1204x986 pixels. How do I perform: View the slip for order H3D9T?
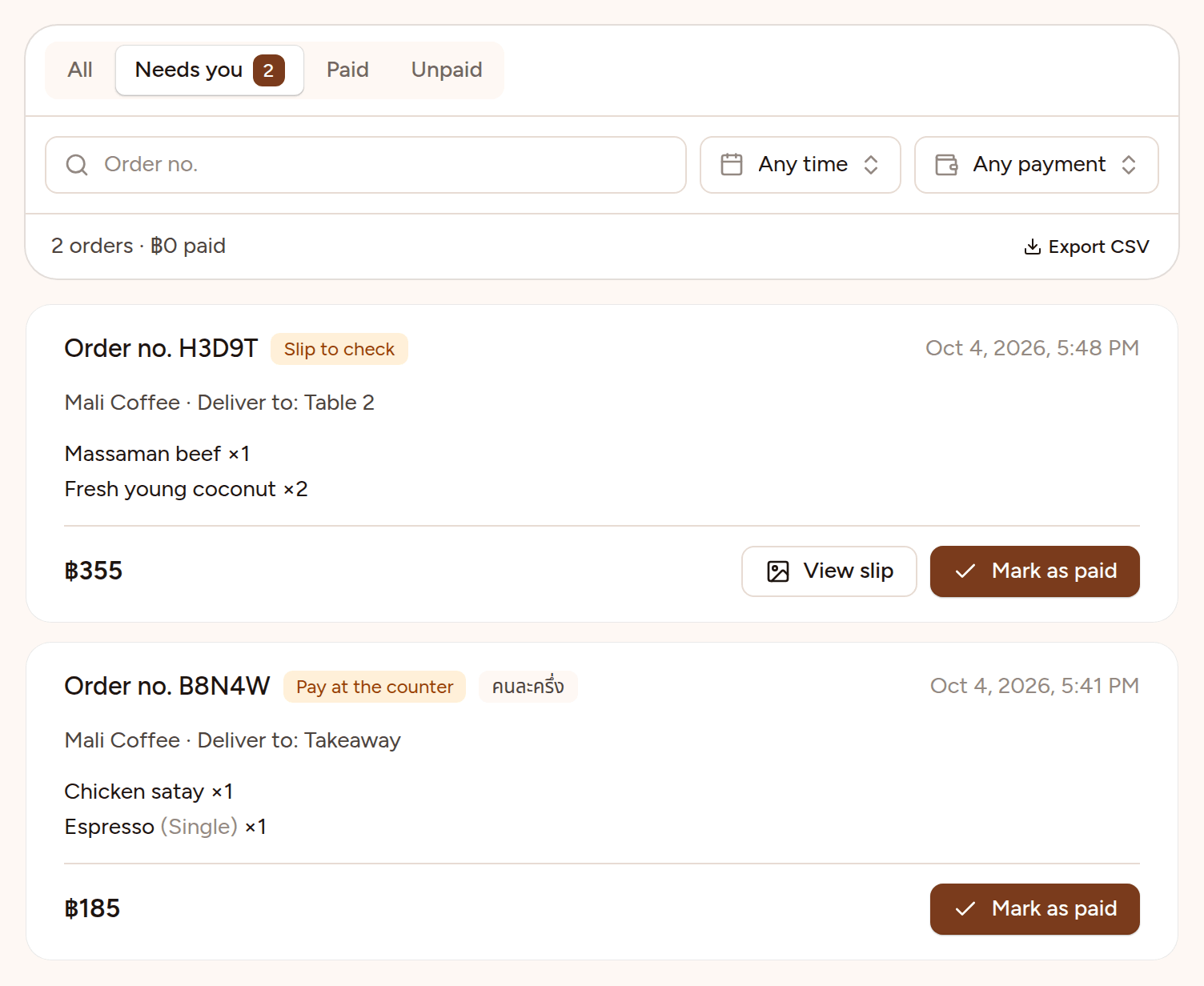[829, 571]
